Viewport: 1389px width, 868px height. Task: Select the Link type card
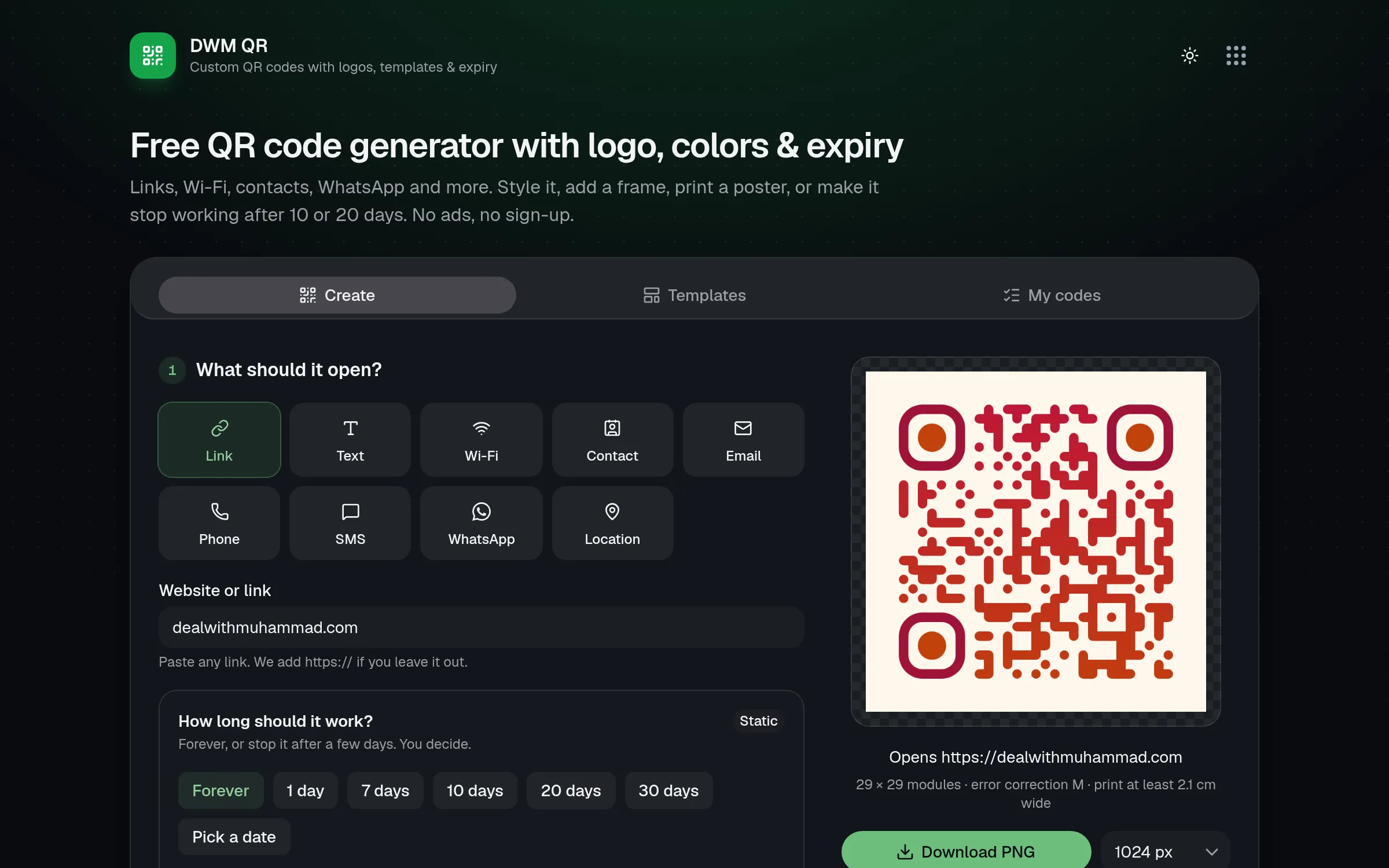(x=219, y=440)
